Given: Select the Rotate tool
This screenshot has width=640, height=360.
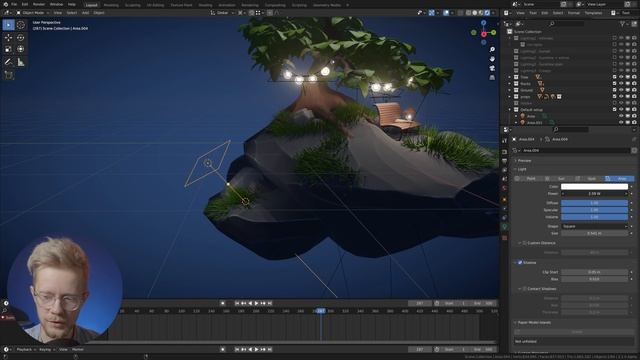Looking at the screenshot, I should (x=20, y=38).
